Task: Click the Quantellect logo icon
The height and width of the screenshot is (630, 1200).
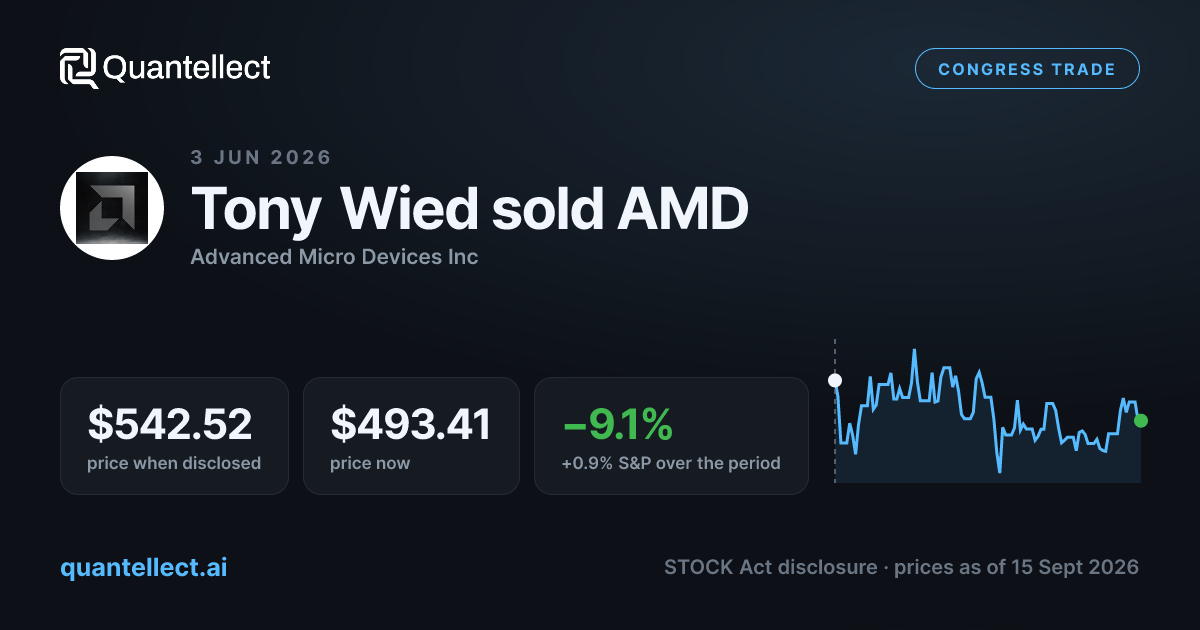Action: [x=79, y=68]
